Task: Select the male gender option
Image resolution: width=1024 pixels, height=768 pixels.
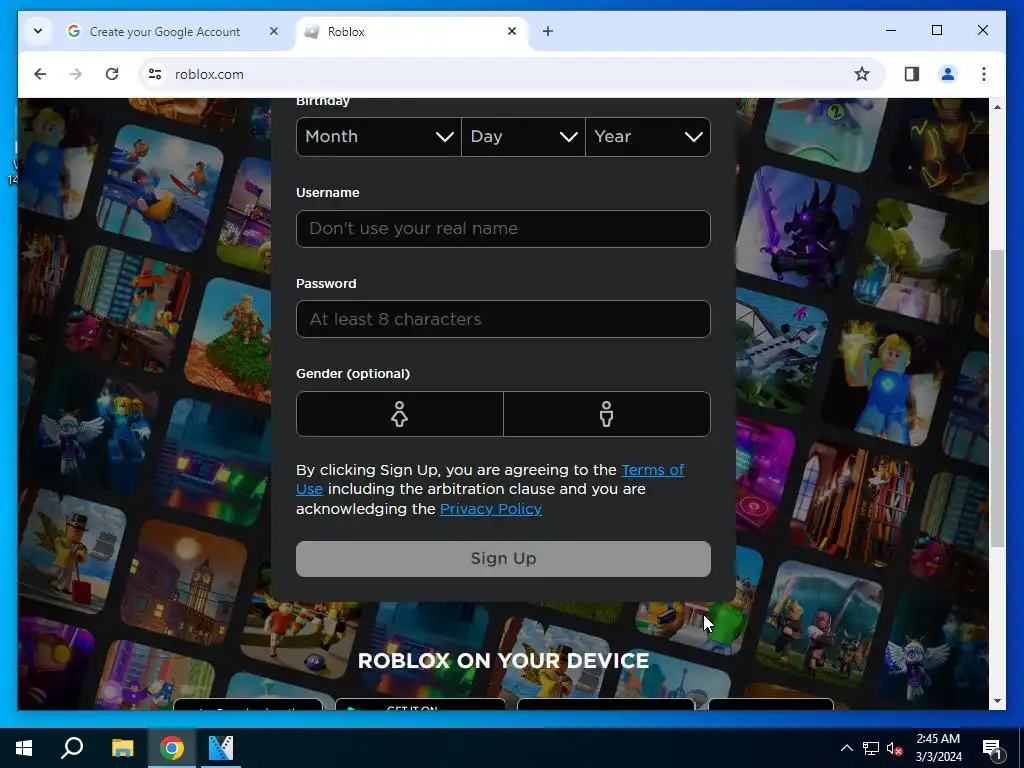Action: click(607, 414)
